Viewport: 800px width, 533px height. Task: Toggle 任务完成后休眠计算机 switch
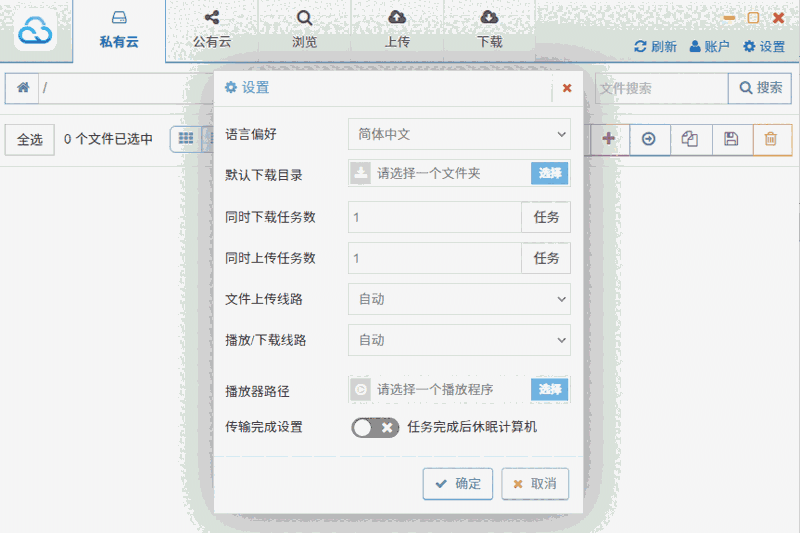click(375, 427)
